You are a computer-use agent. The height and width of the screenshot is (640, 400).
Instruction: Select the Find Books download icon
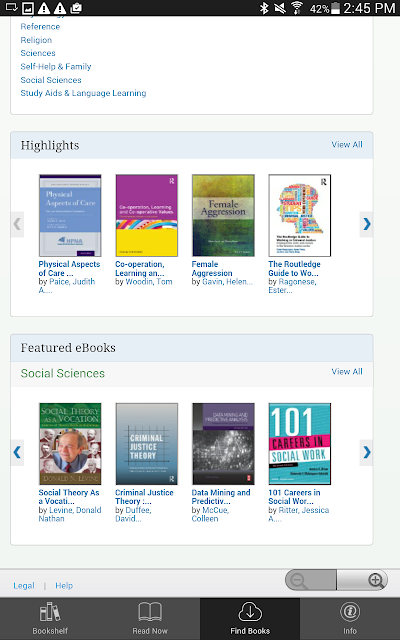tap(250, 612)
